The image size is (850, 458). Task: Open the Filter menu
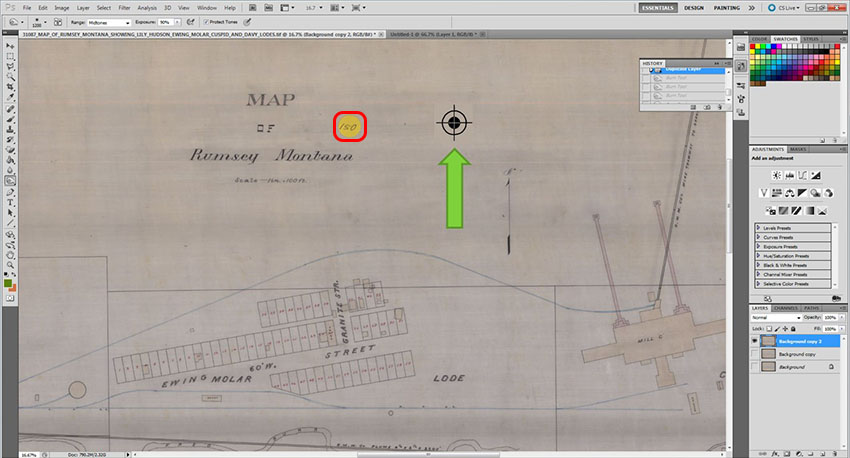124,7
